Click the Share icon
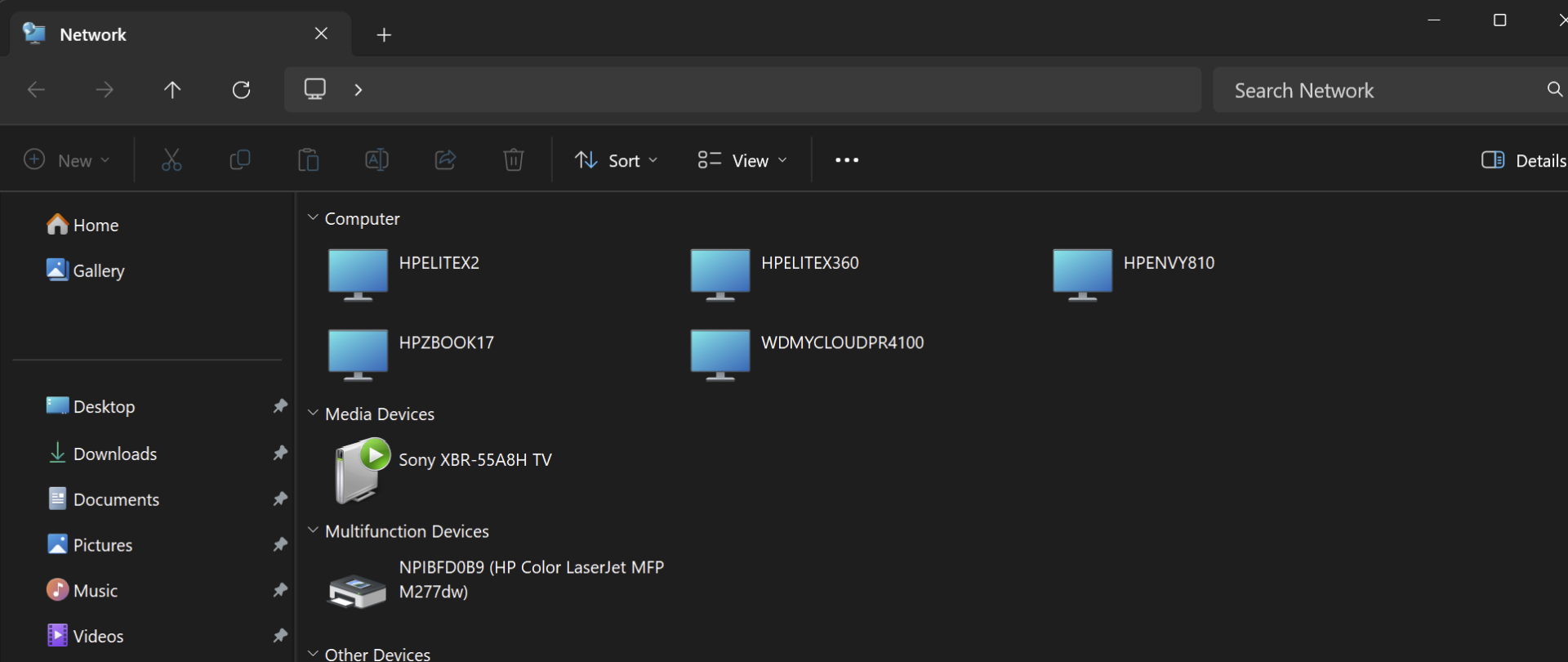Image resolution: width=1568 pixels, height=662 pixels. (445, 160)
